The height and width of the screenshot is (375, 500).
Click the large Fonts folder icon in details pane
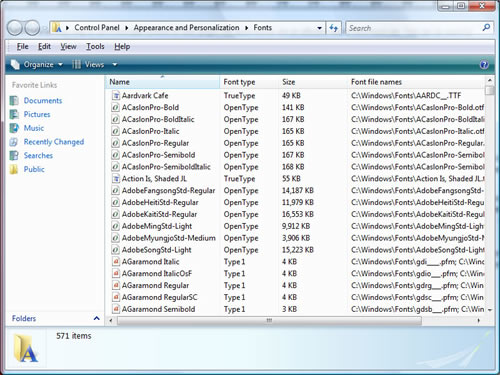point(26,349)
